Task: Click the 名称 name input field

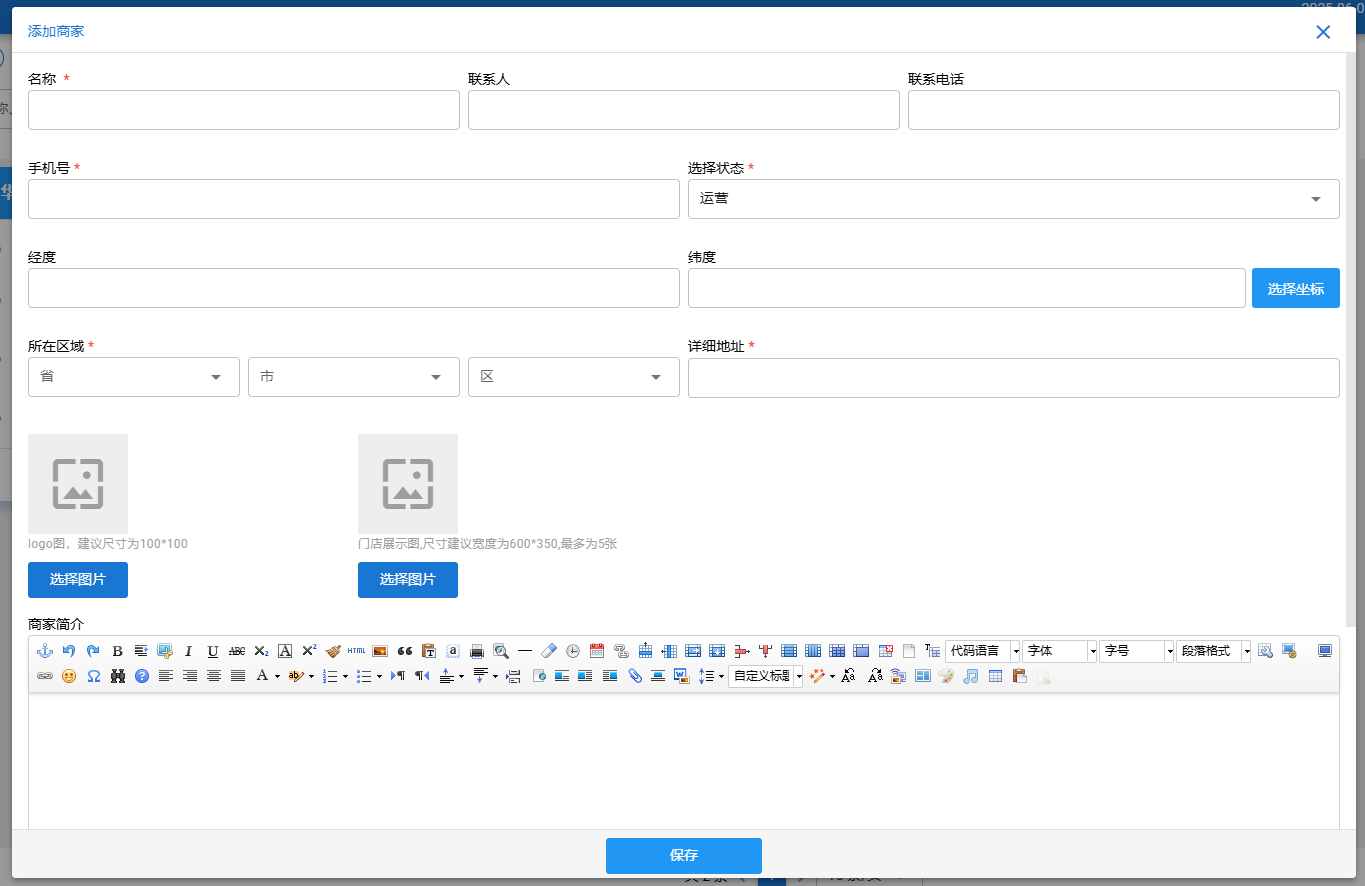Action: (x=244, y=110)
